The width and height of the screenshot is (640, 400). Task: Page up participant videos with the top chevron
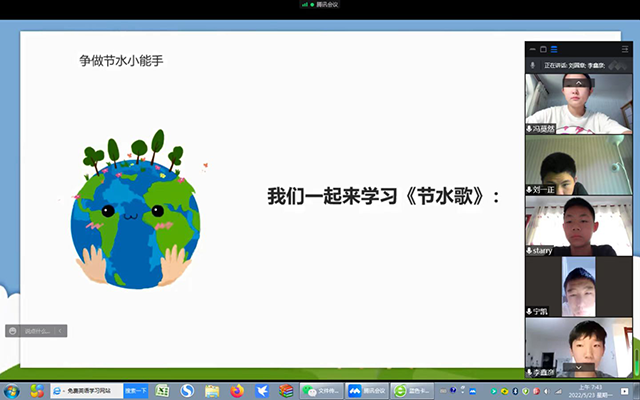coord(578,83)
